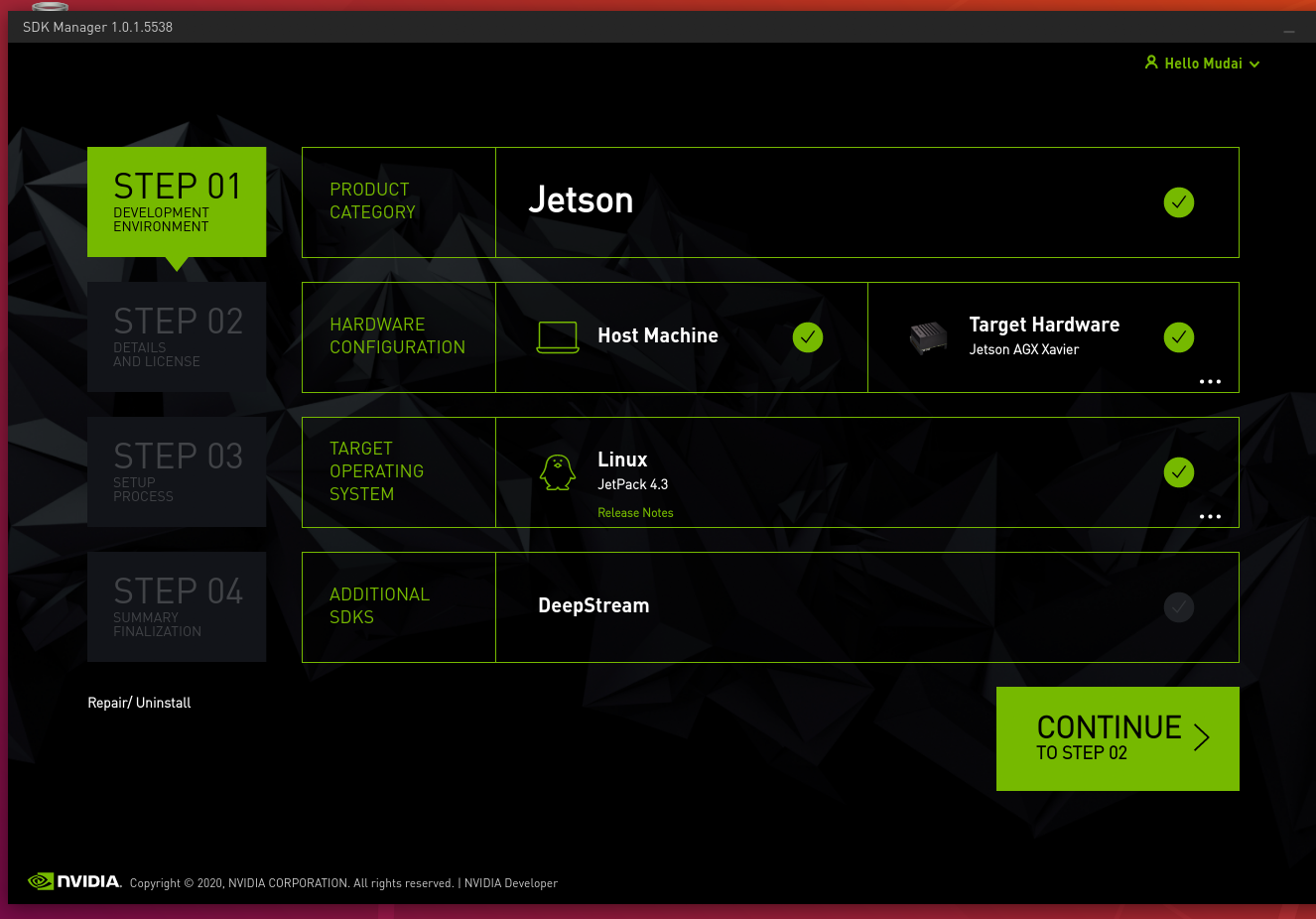Screen dimensions: 1316x919
Task: Click the SDK Manager 1.0.1.5538 title text
Action: [x=97, y=27]
